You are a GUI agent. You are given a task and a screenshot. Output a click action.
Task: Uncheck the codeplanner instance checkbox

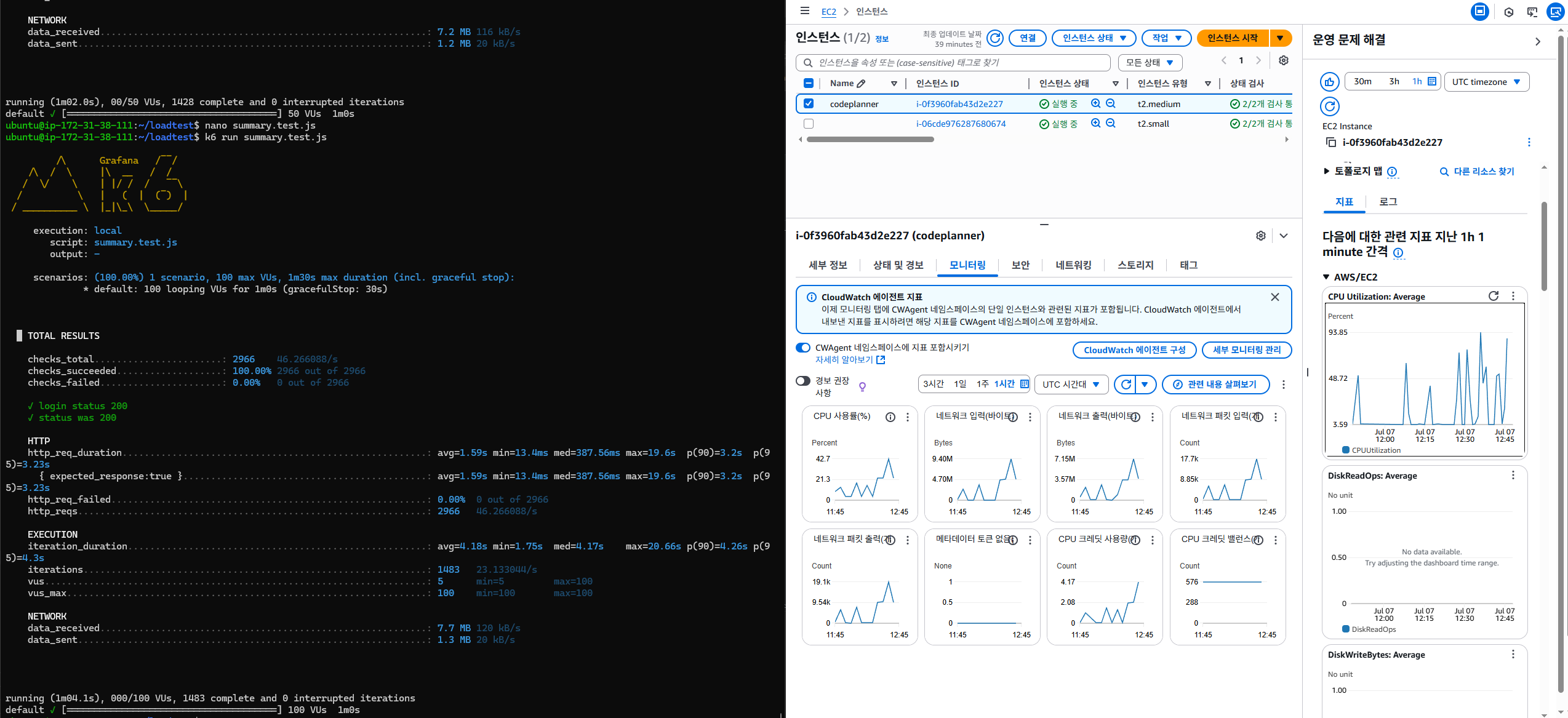[x=809, y=103]
